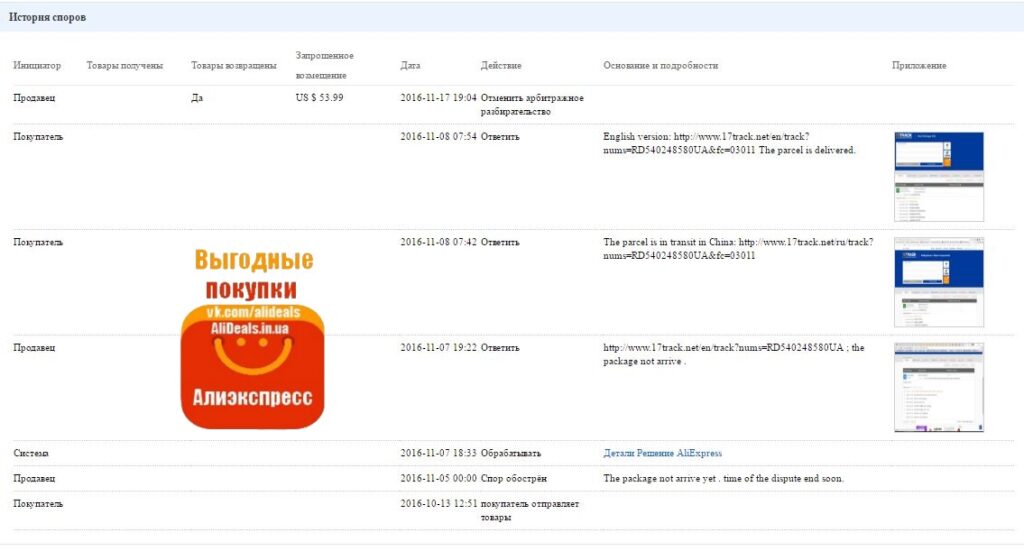This screenshot has width=1024, height=551.
Task: Click the 'Дата' column header
Action: coord(410,65)
